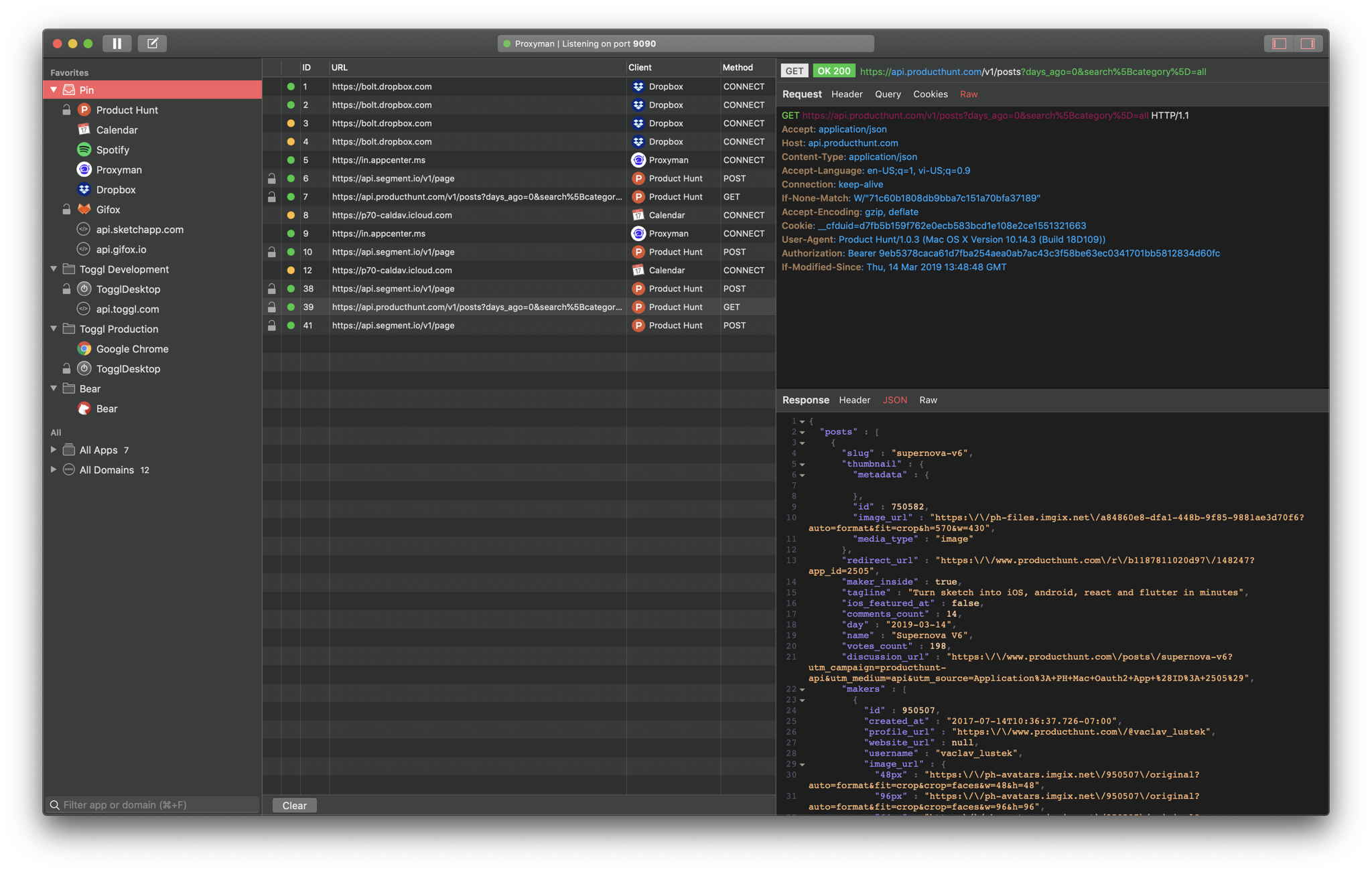Screen dimensions: 1372x872
Task: Switch to the Request Raw tab
Action: click(x=969, y=94)
